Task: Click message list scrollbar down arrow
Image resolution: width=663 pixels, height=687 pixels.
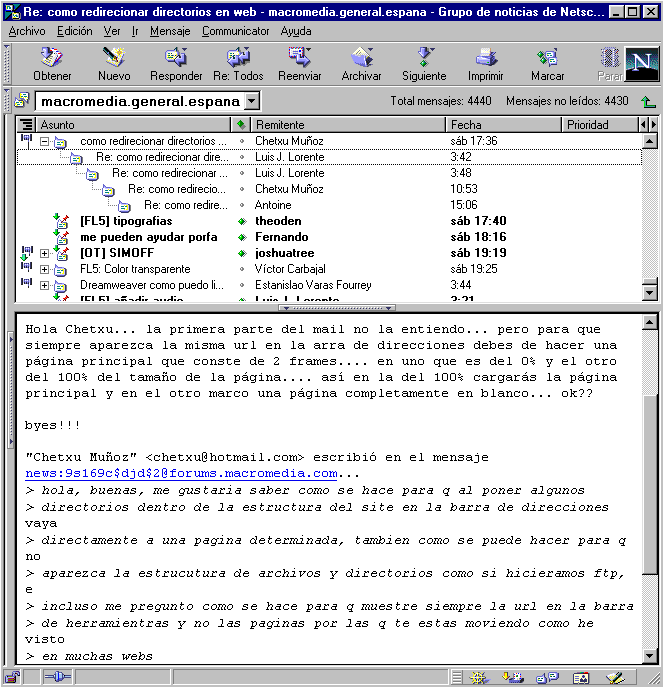Action: coord(649,293)
